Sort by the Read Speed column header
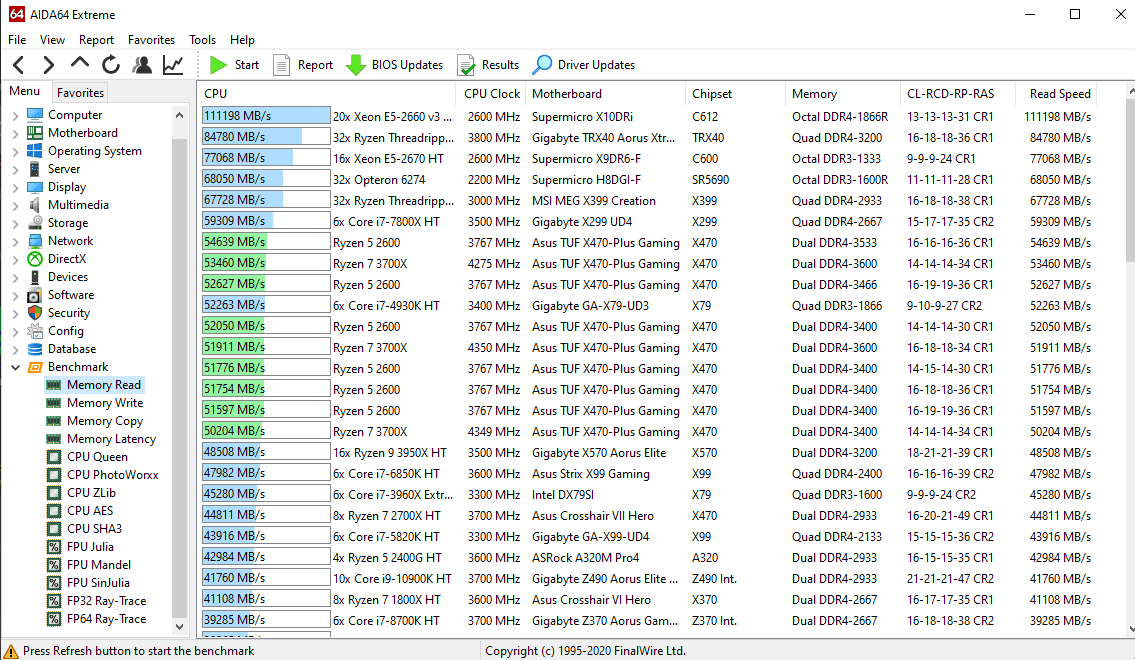 coord(1055,94)
